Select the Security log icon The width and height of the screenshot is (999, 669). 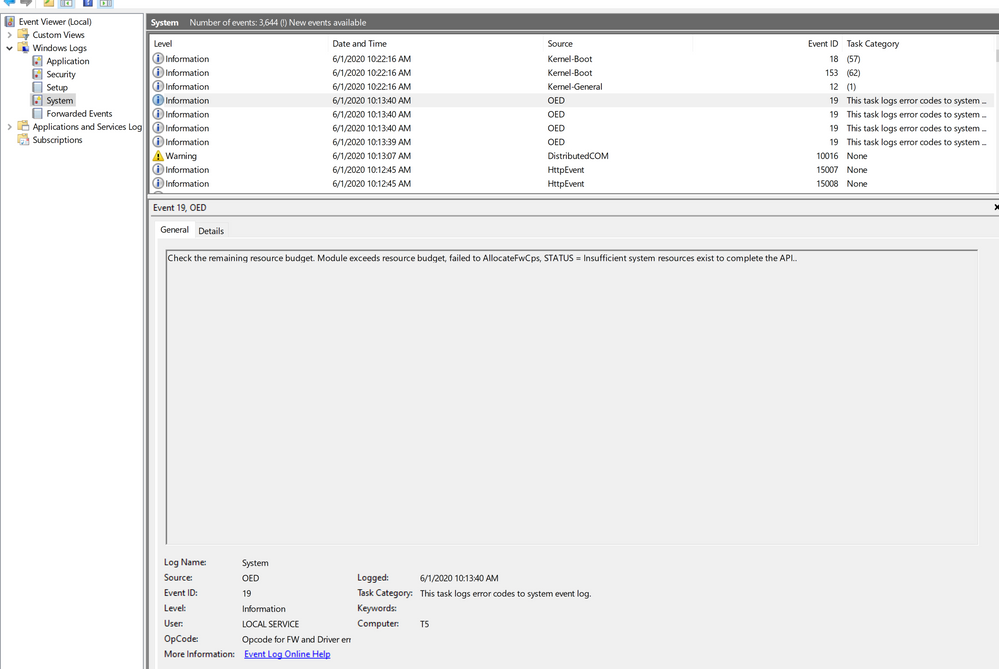click(38, 74)
